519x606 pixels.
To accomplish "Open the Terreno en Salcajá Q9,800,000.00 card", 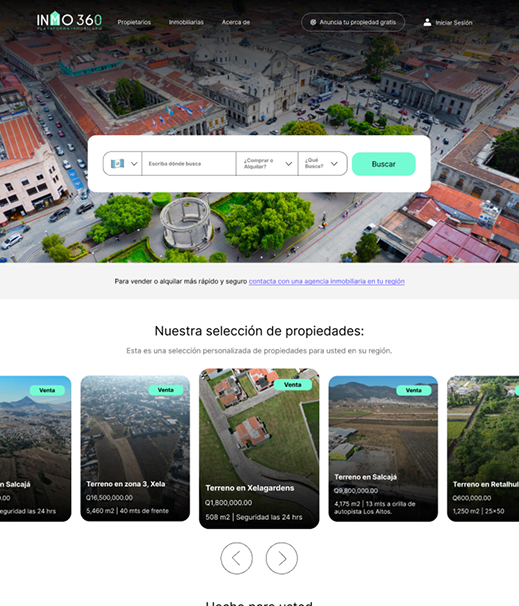I will point(383,448).
